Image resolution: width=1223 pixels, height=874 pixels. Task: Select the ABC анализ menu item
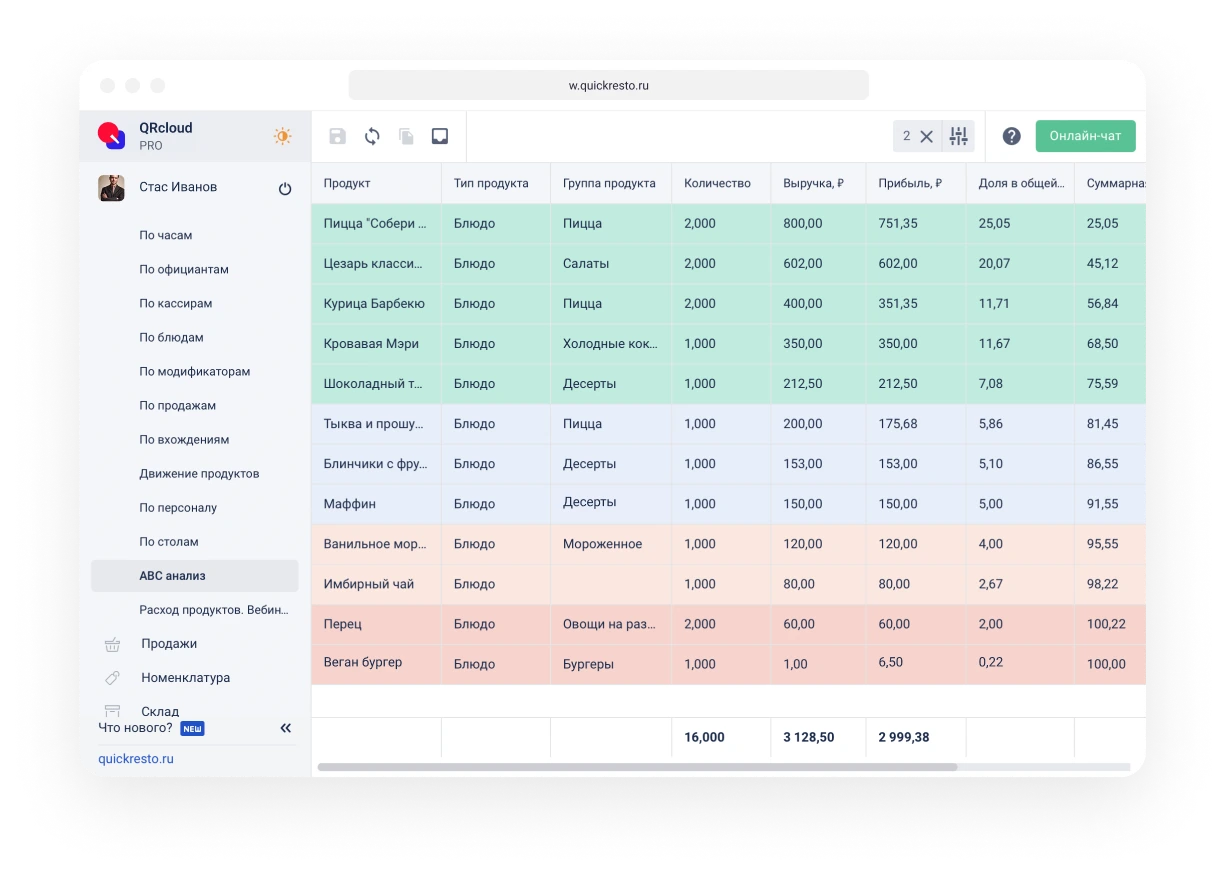(x=172, y=576)
